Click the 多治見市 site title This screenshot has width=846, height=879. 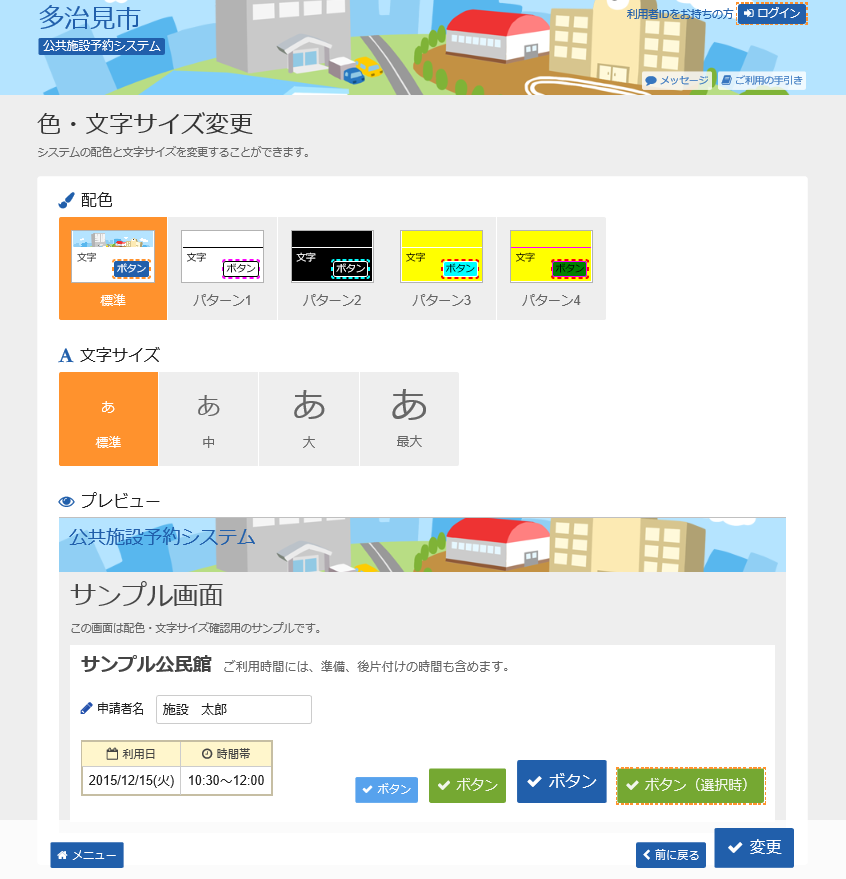click(89, 18)
